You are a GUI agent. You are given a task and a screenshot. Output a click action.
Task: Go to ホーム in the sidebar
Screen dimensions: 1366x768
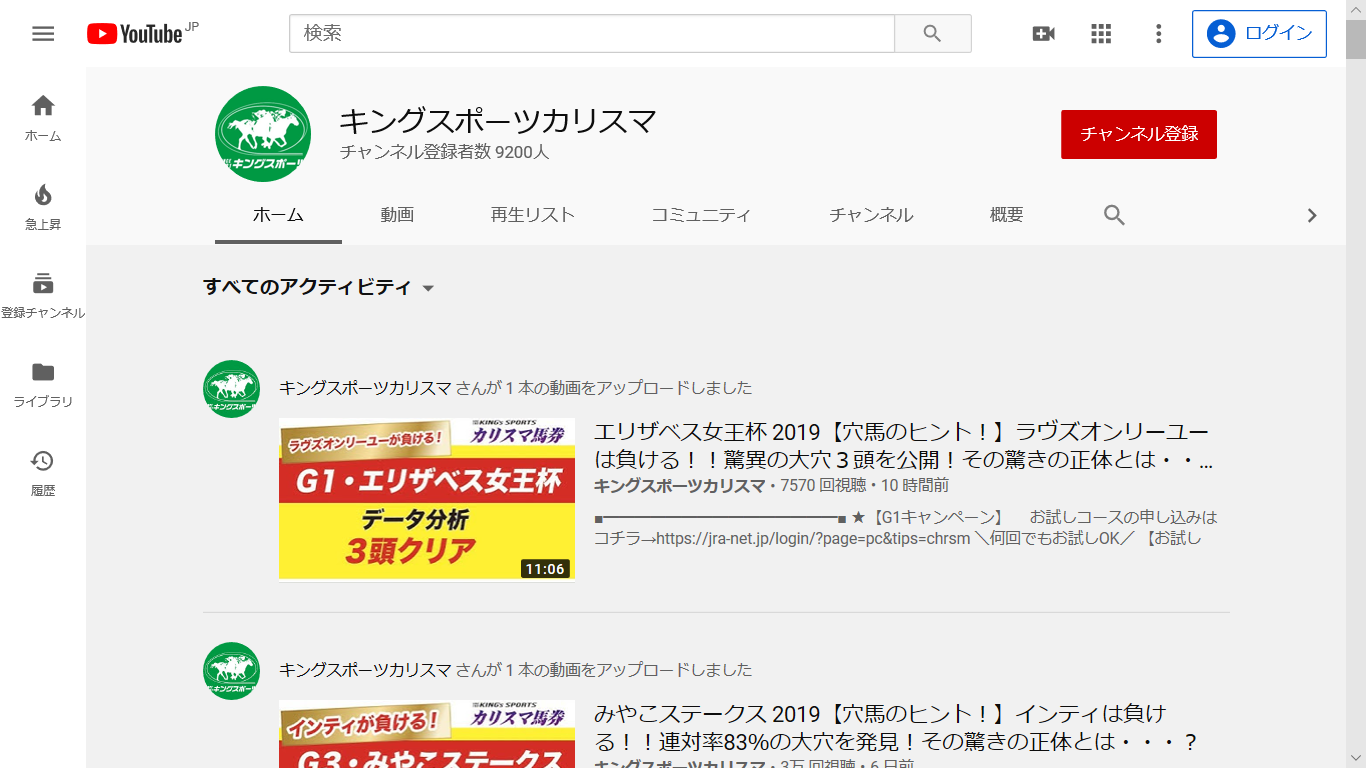43,118
